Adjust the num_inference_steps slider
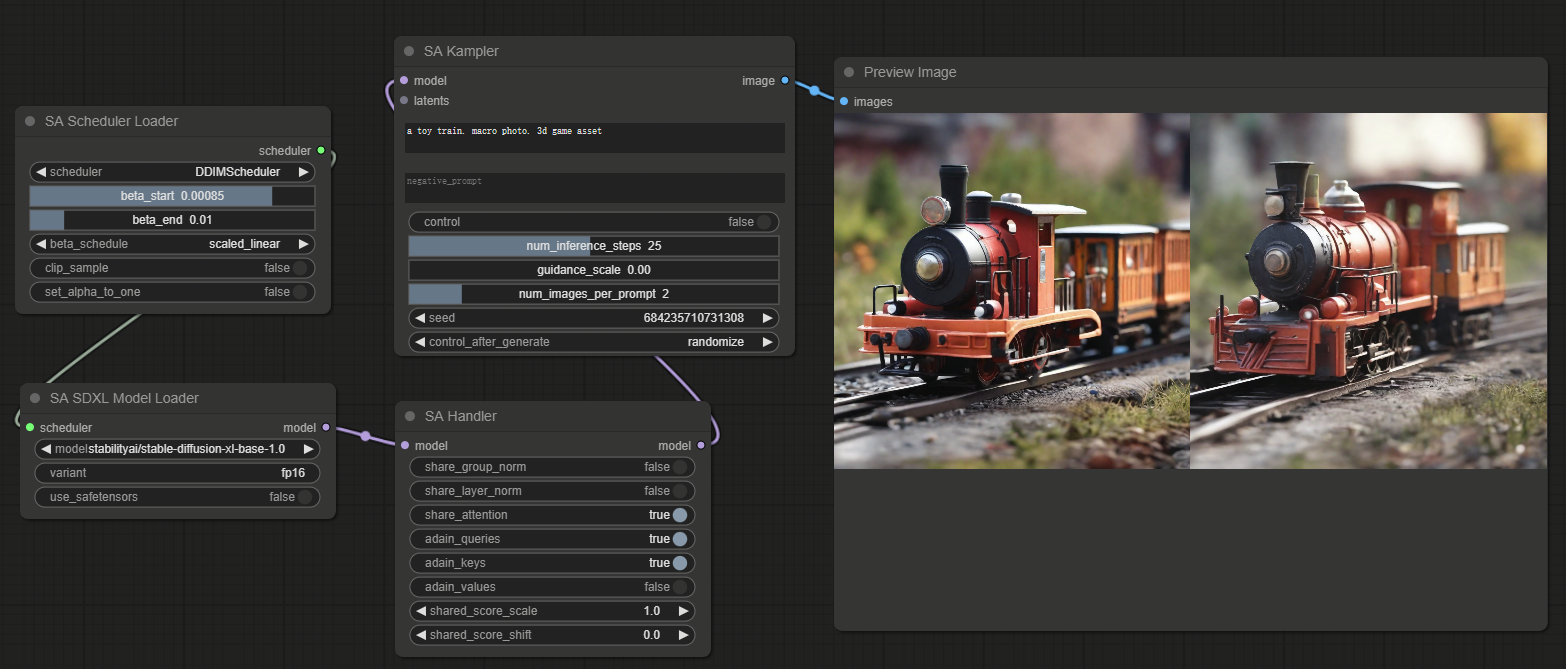This screenshot has height=669, width=1566. point(594,246)
